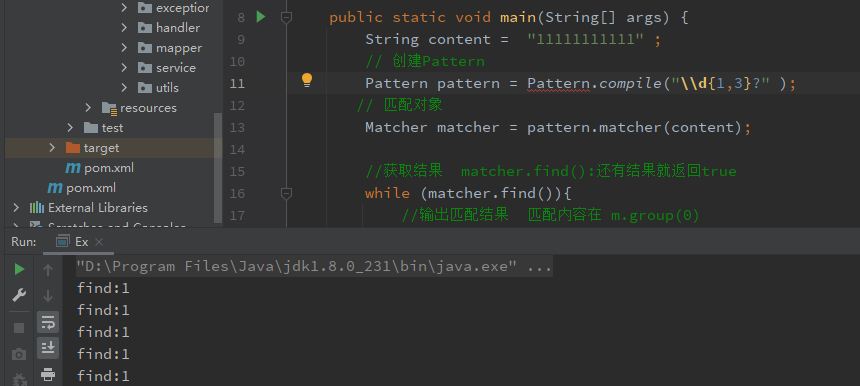Expand External Libraries node

16,207
